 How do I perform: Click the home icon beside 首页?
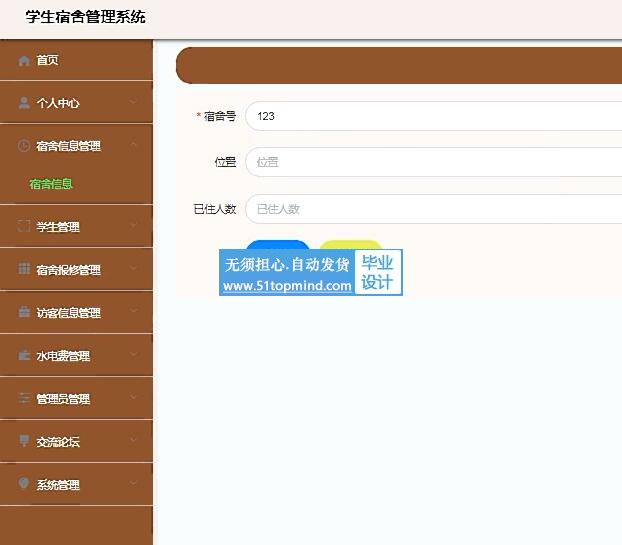coord(24,60)
